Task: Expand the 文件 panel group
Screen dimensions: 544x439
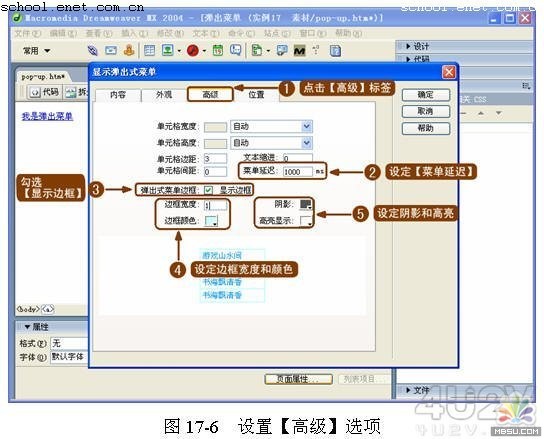Action: (417, 390)
